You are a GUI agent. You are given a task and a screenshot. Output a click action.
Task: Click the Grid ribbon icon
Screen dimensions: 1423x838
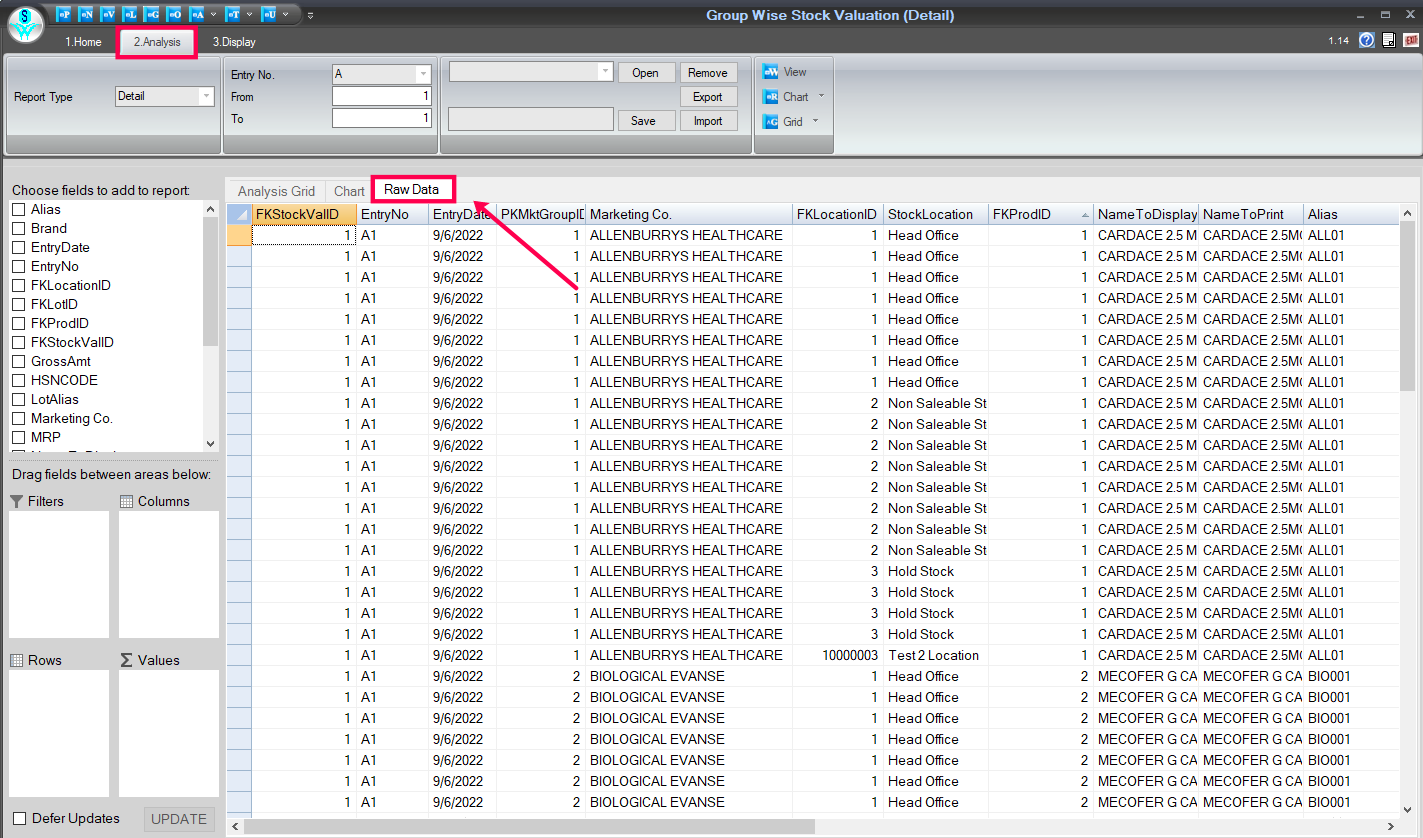tap(770, 122)
